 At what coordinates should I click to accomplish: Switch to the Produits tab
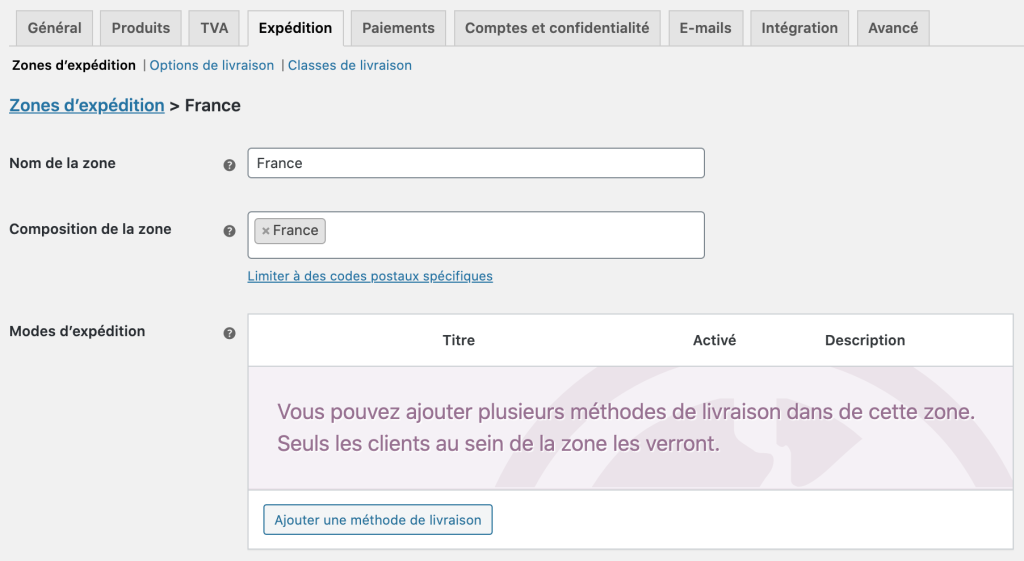pos(140,28)
